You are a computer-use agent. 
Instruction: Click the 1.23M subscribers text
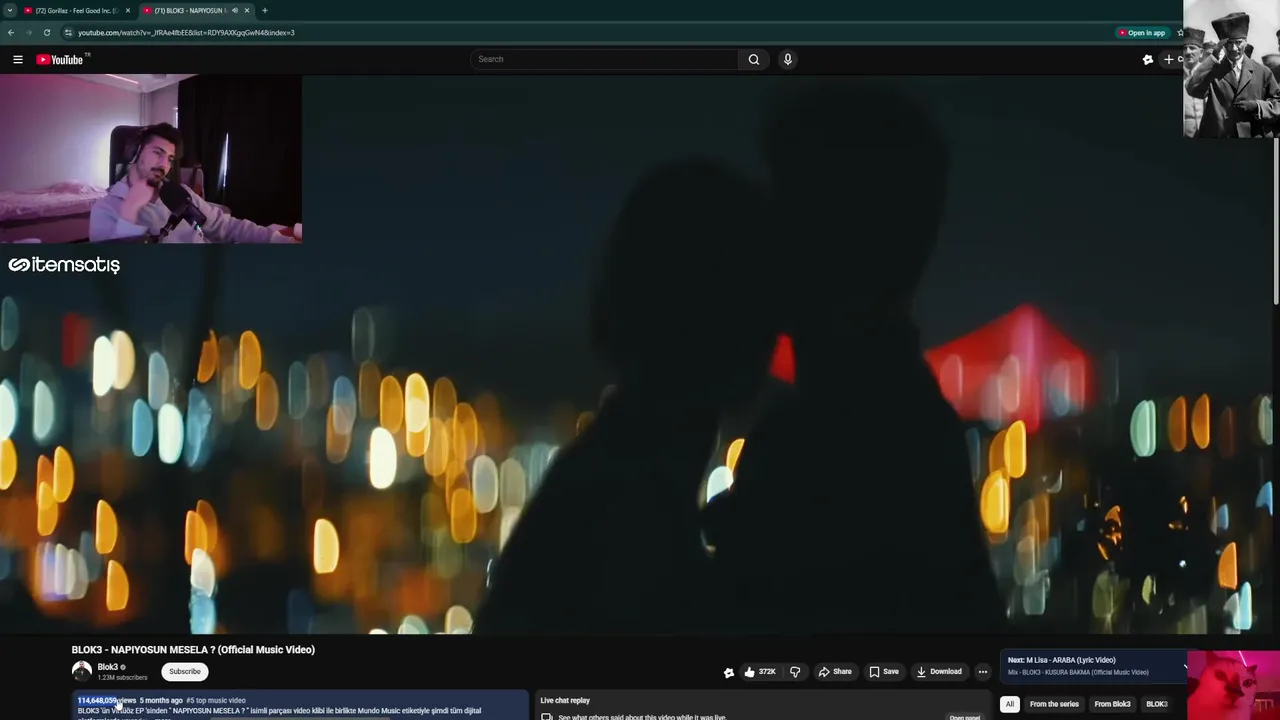tap(122, 678)
